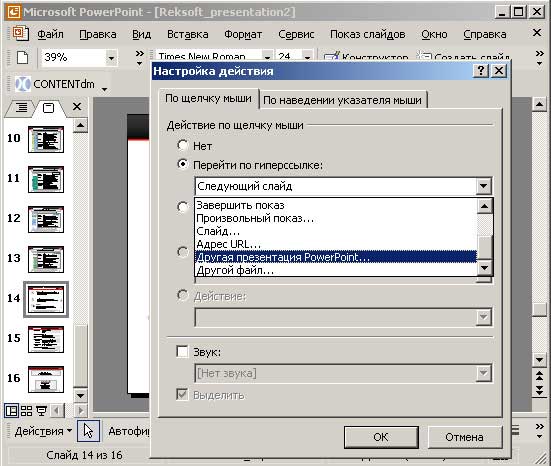Open the Действия drawing menu dropdown

[44, 431]
